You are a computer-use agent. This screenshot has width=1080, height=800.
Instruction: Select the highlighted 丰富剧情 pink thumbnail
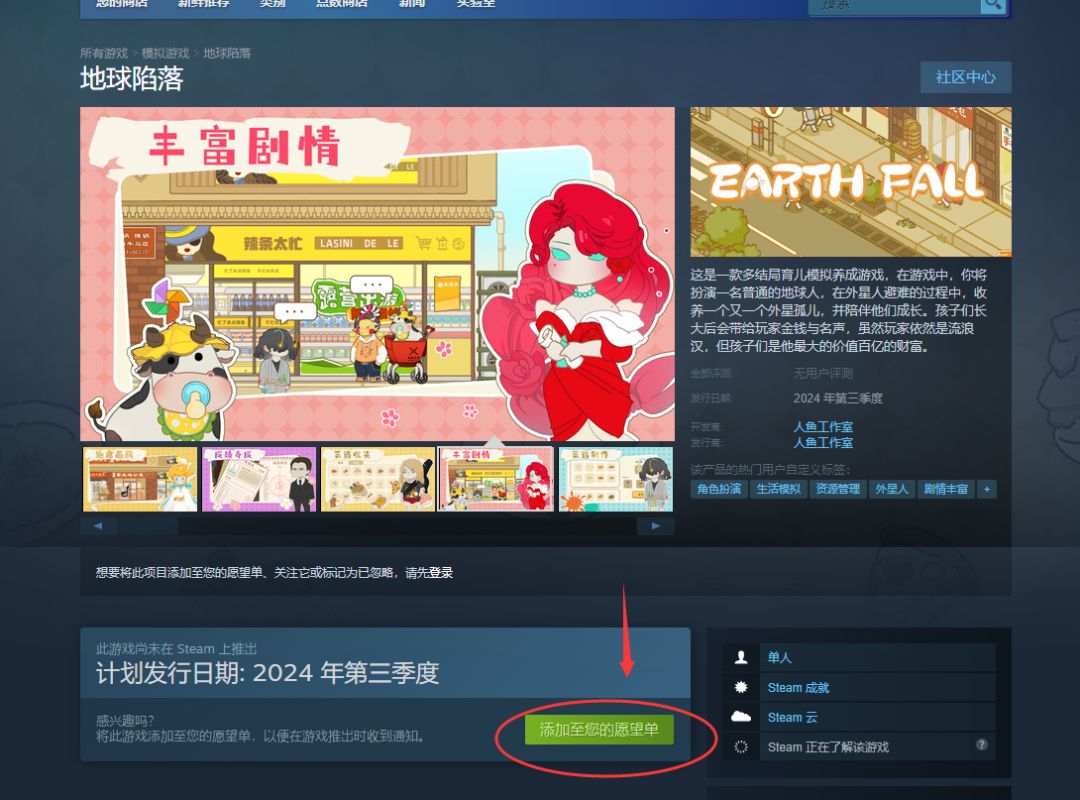point(496,479)
